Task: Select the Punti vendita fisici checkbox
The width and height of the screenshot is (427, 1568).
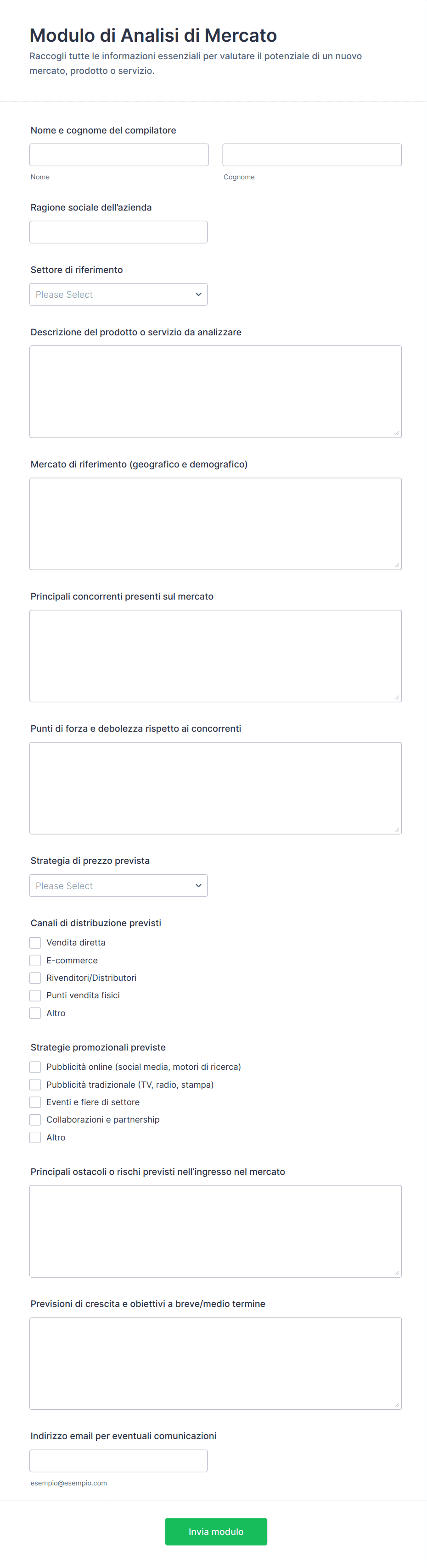Action: coord(35,995)
